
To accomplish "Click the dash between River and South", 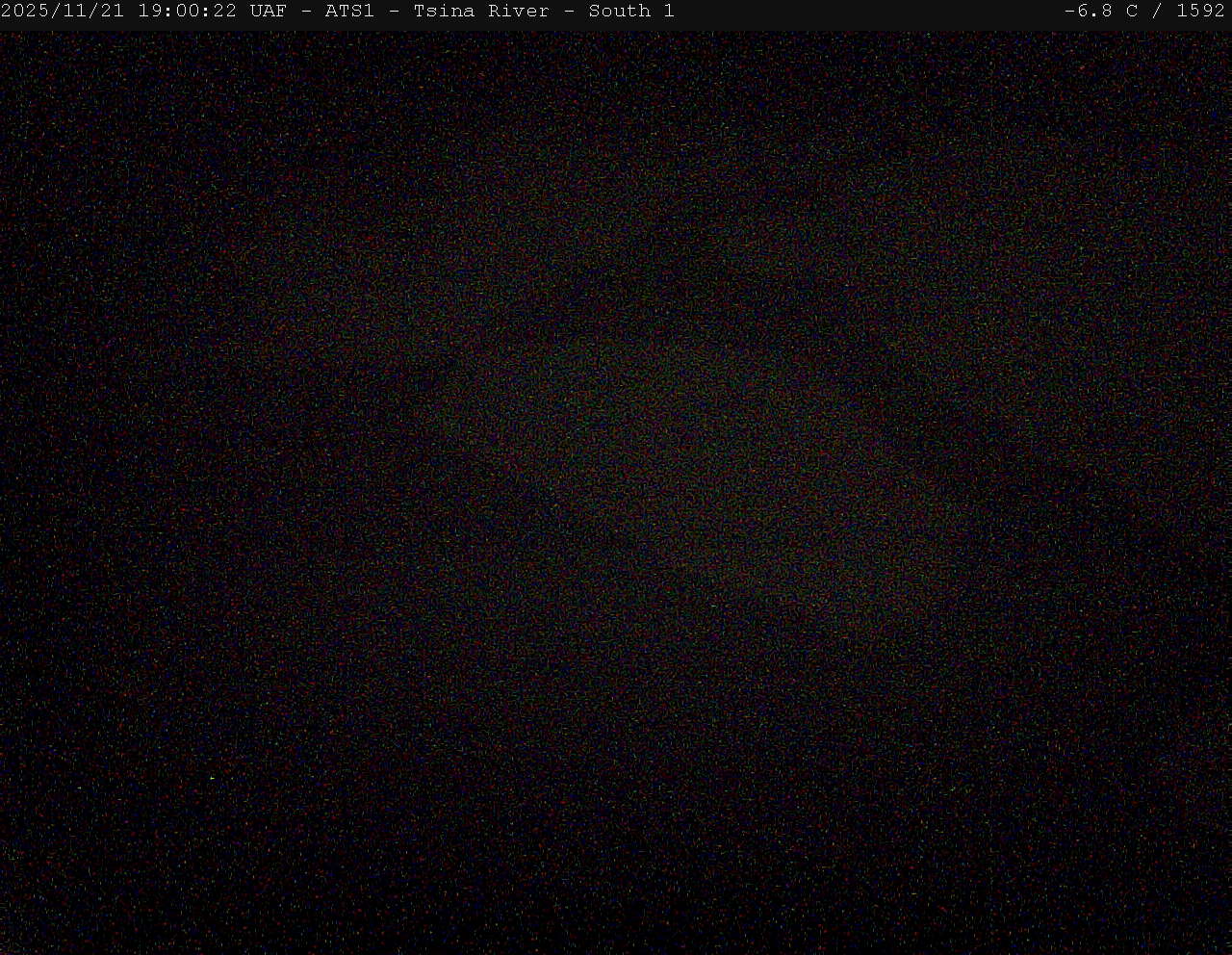I will click(x=569, y=12).
